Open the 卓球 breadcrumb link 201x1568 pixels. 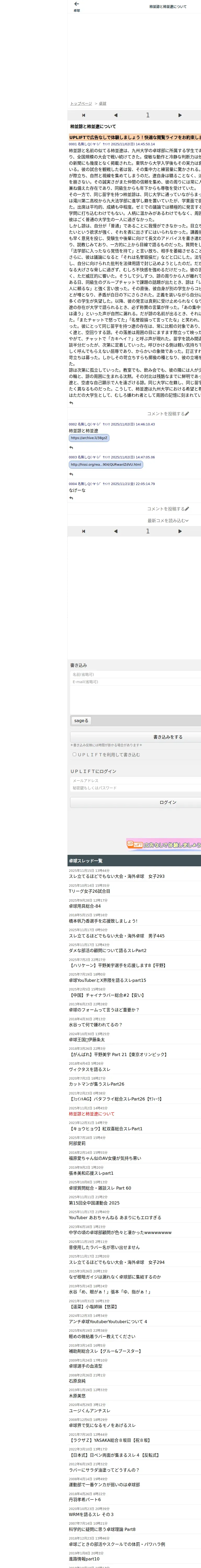point(102,103)
